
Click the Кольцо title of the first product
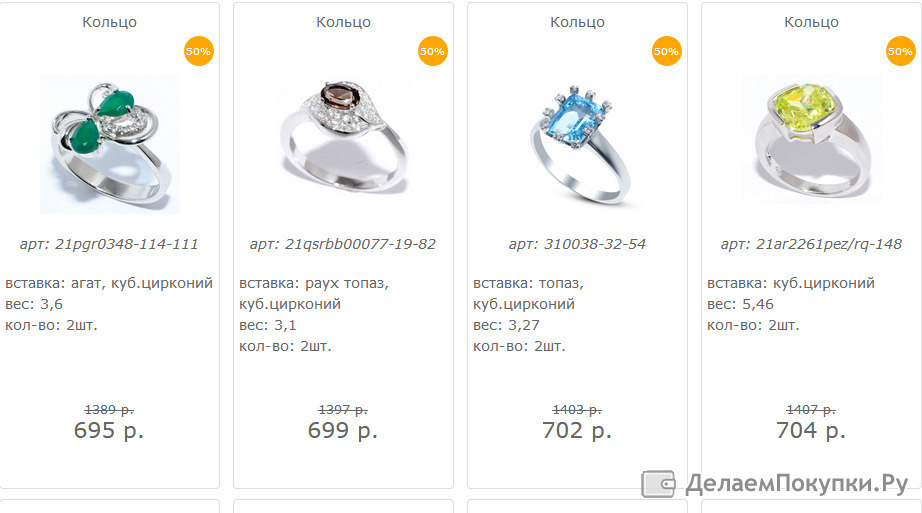coord(109,22)
